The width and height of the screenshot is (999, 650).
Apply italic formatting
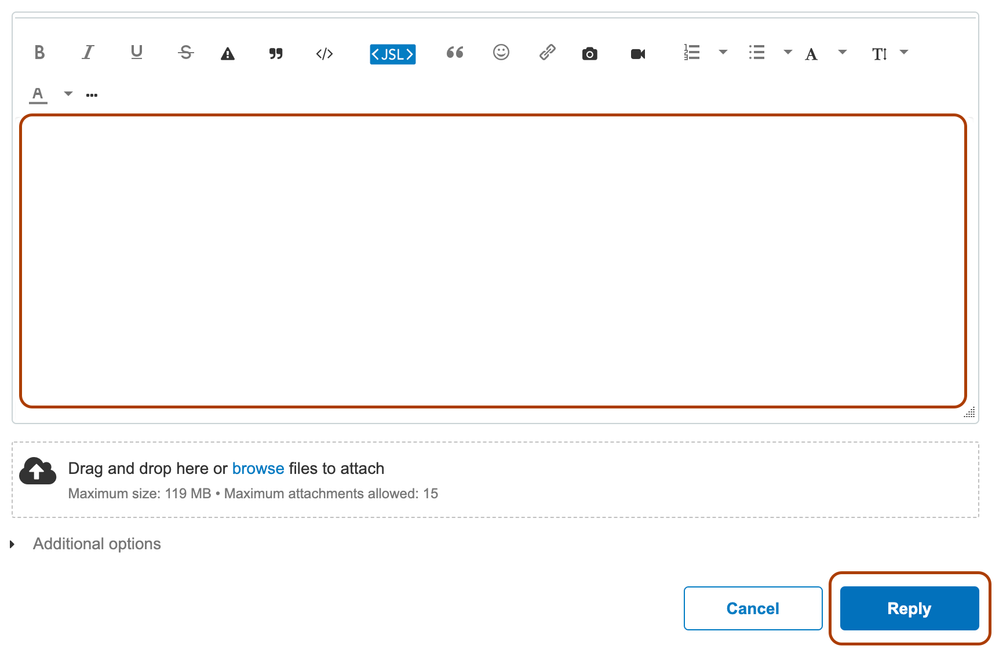(88, 52)
